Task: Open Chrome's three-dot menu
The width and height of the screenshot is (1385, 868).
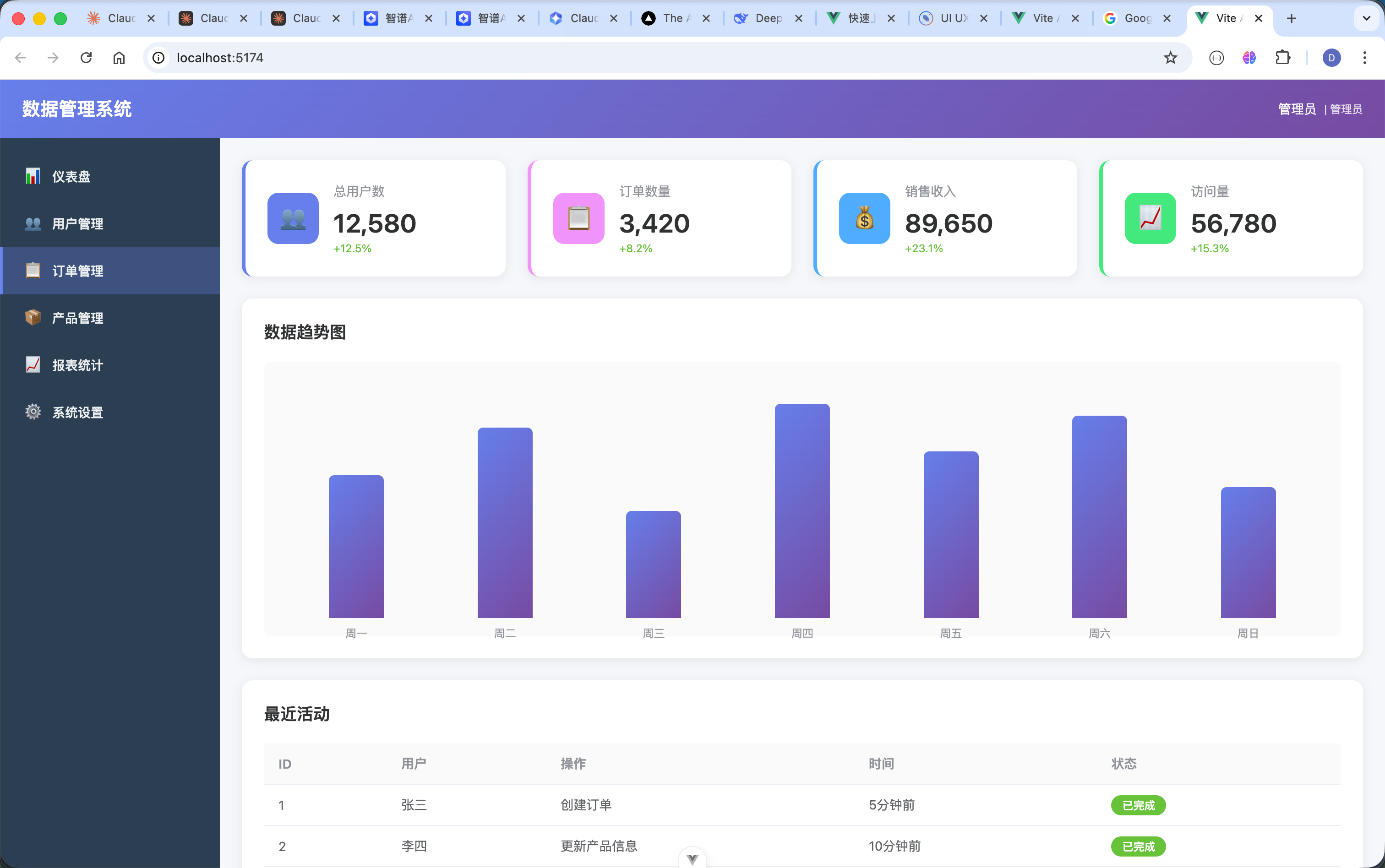Action: point(1364,57)
